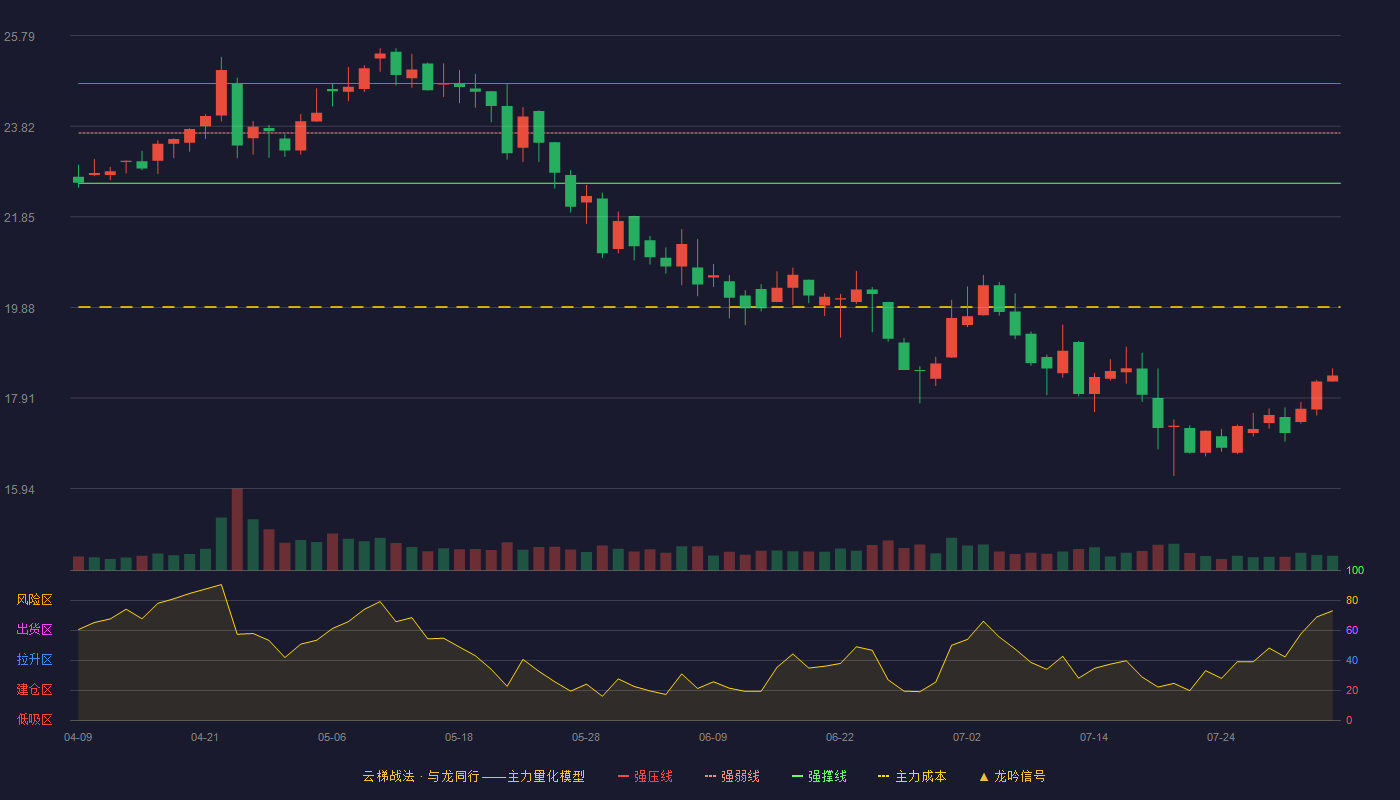Click the 07-02 date label
The image size is (1400, 800).
tap(967, 737)
